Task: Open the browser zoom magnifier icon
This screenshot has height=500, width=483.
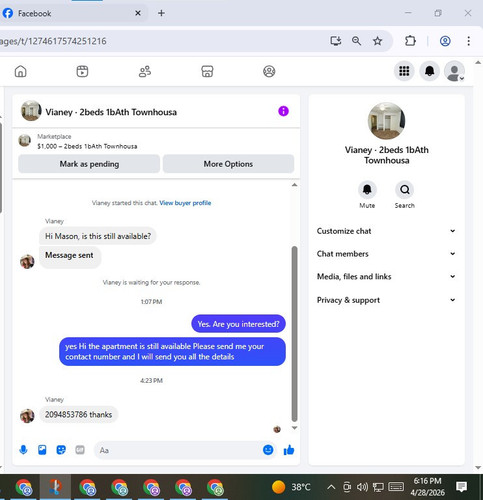Action: (356, 41)
